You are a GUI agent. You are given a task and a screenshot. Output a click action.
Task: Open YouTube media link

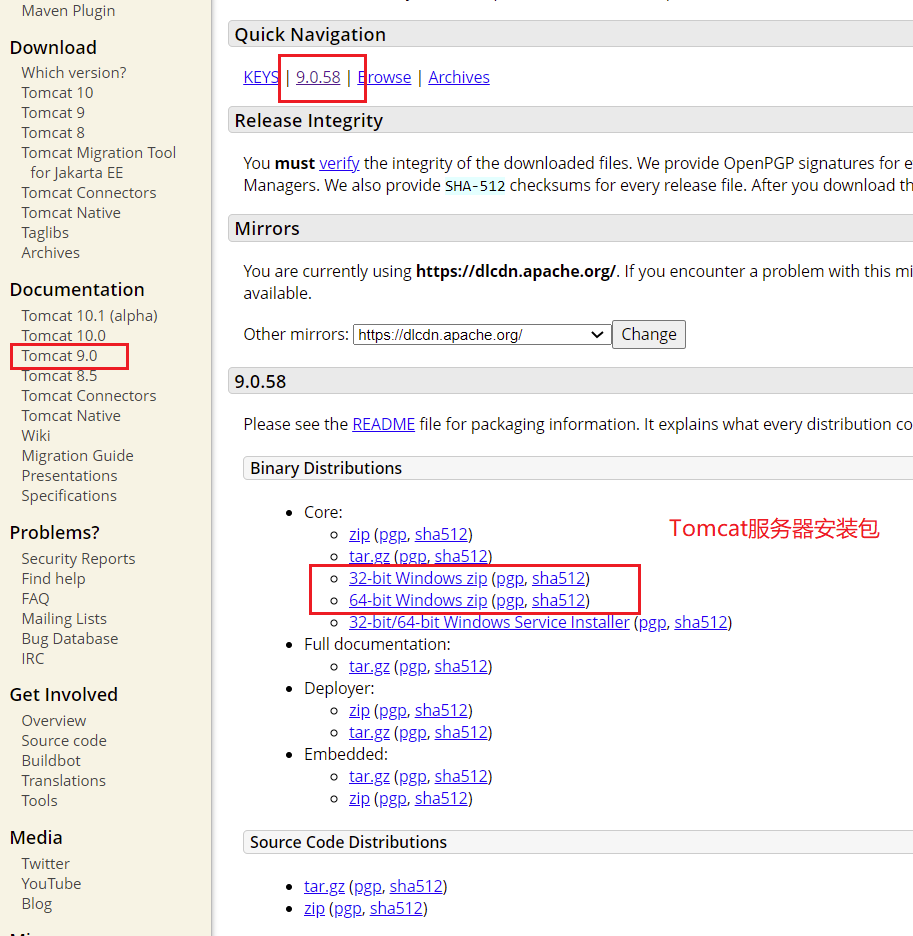point(51,884)
